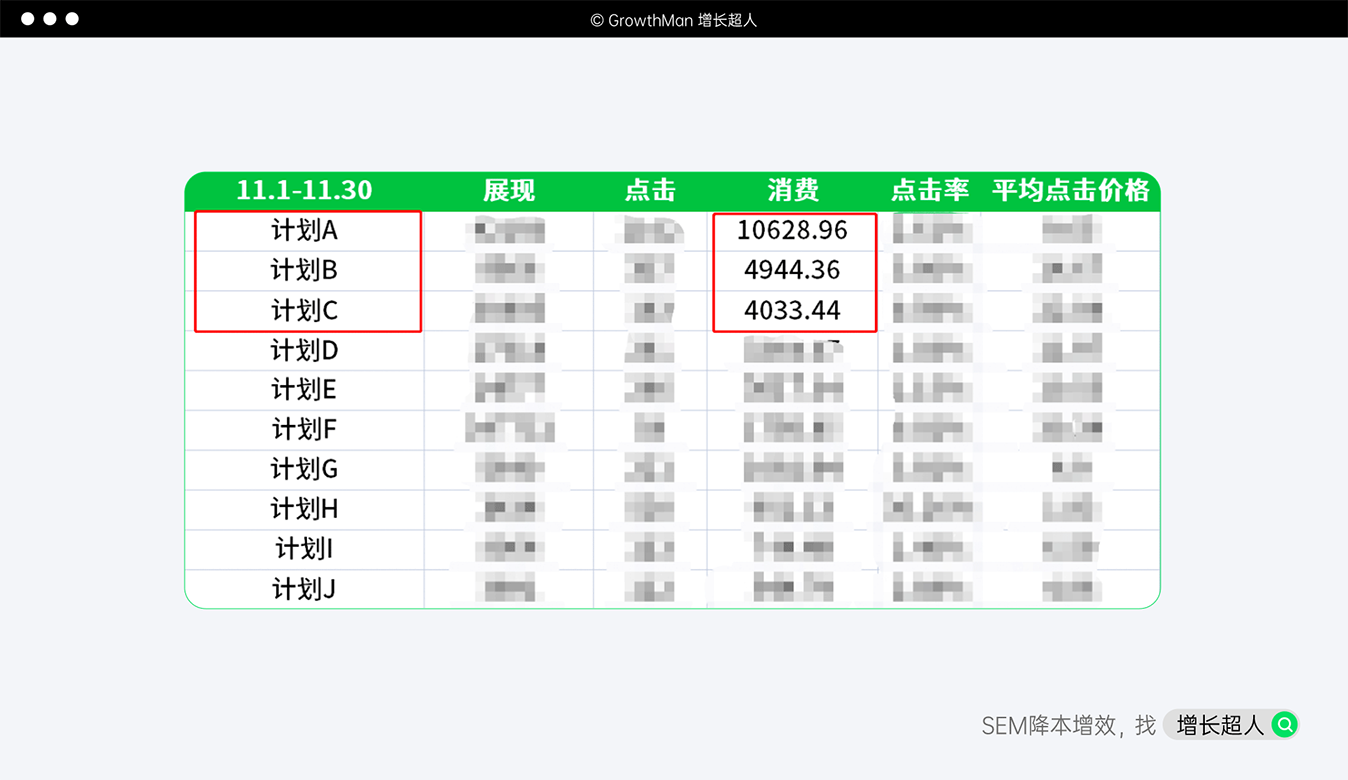Select the 平均点击价格 column header
Screen dimensions: 1348x780
[x=1070, y=190]
